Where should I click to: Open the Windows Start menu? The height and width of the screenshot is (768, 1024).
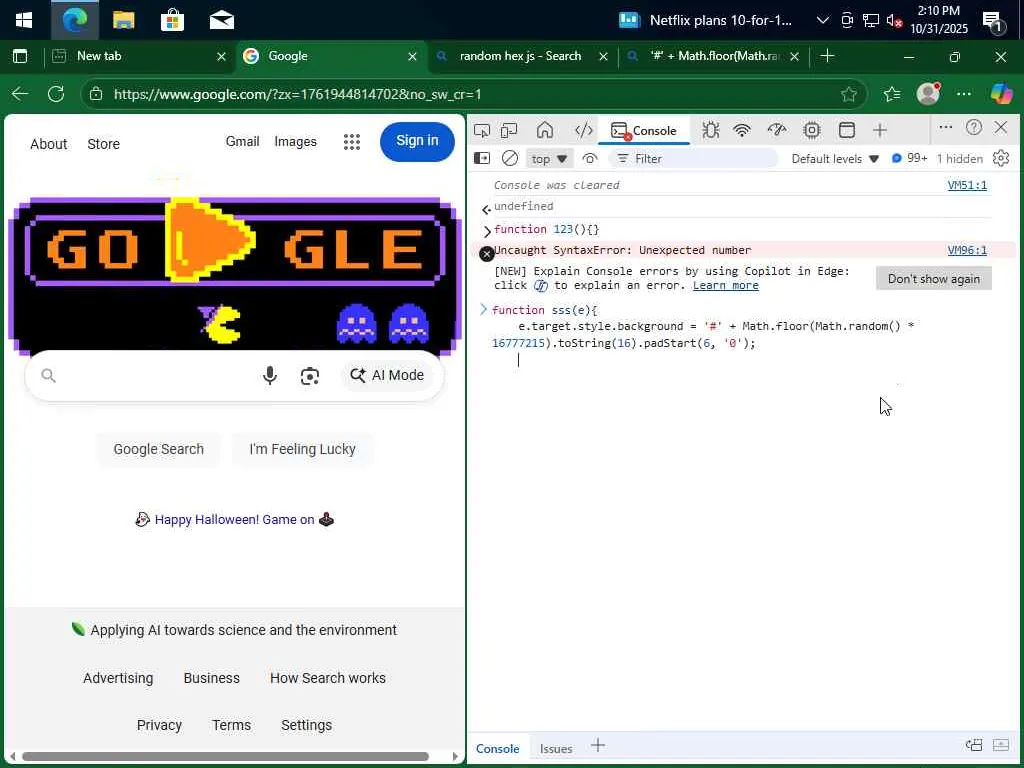tap(24, 20)
